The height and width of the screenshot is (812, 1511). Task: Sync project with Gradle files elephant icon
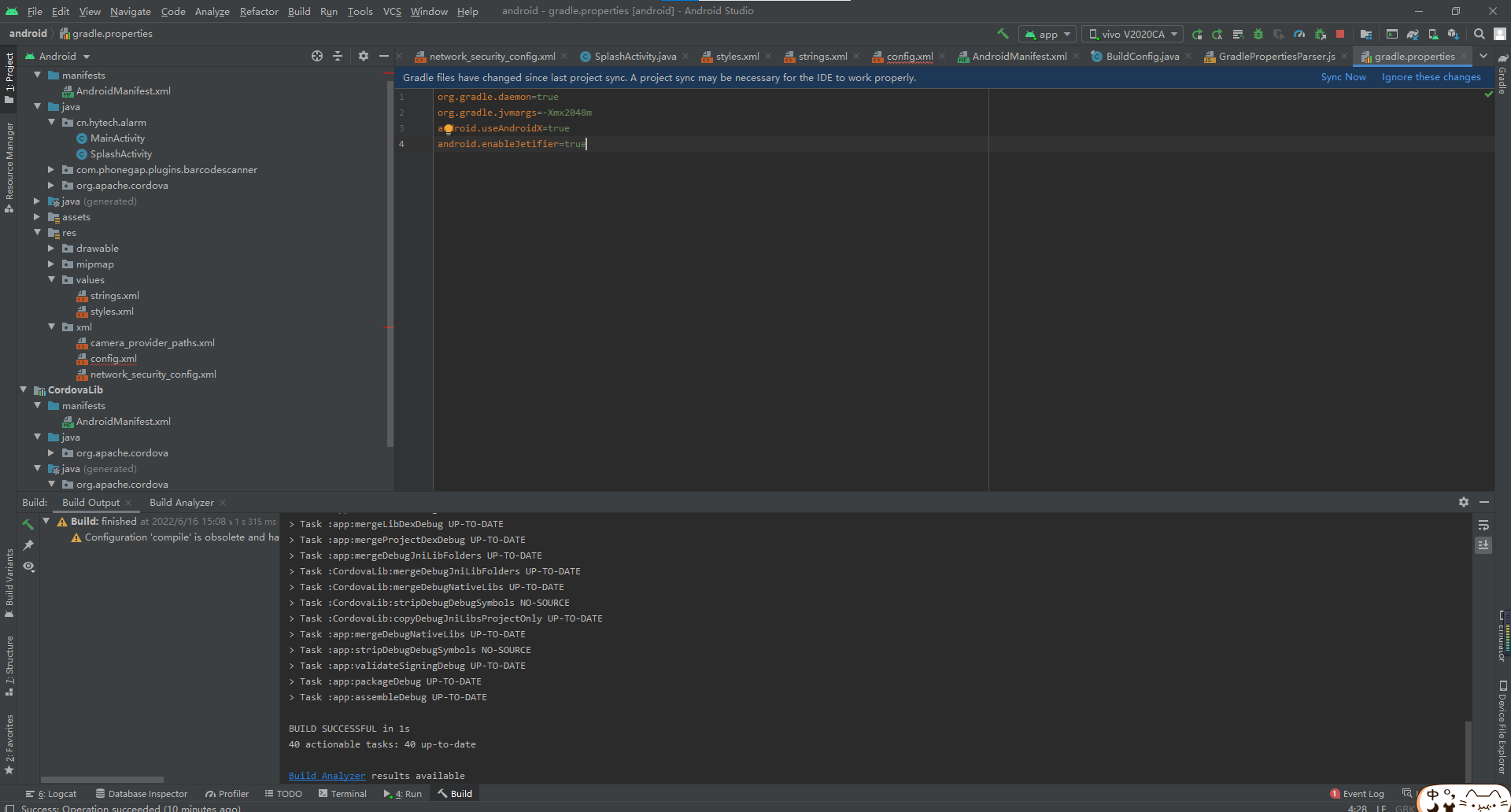(x=1413, y=34)
